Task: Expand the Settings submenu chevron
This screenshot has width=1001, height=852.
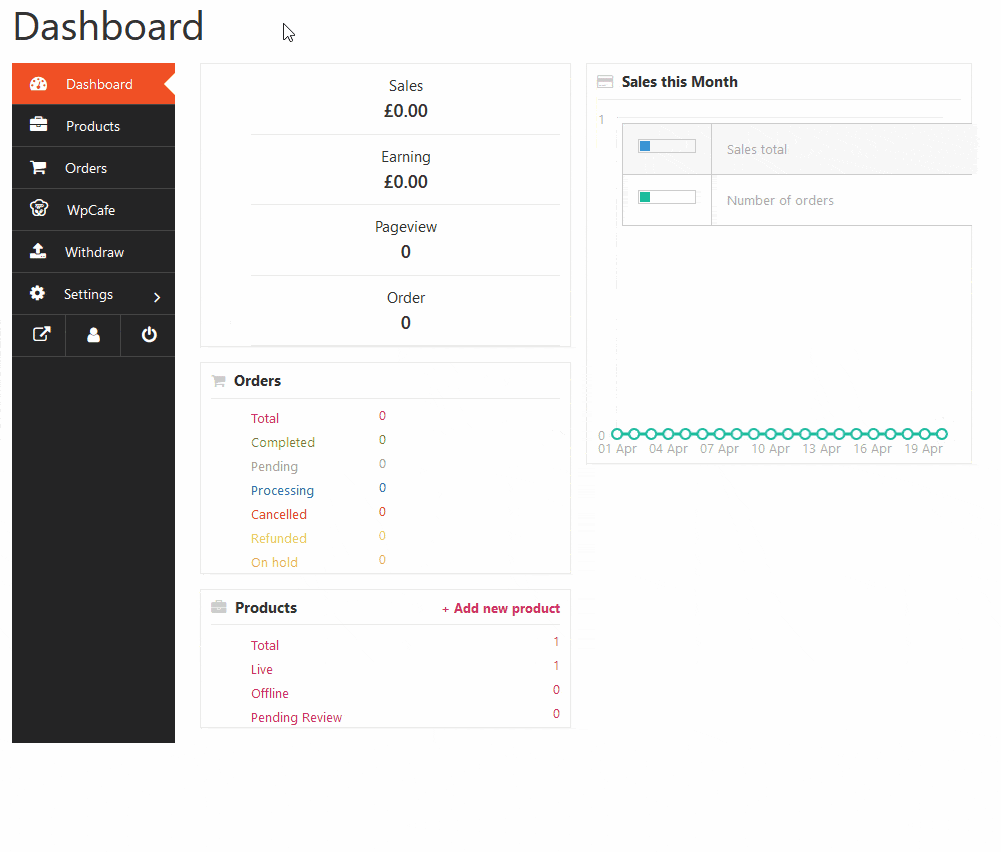Action: [157, 297]
